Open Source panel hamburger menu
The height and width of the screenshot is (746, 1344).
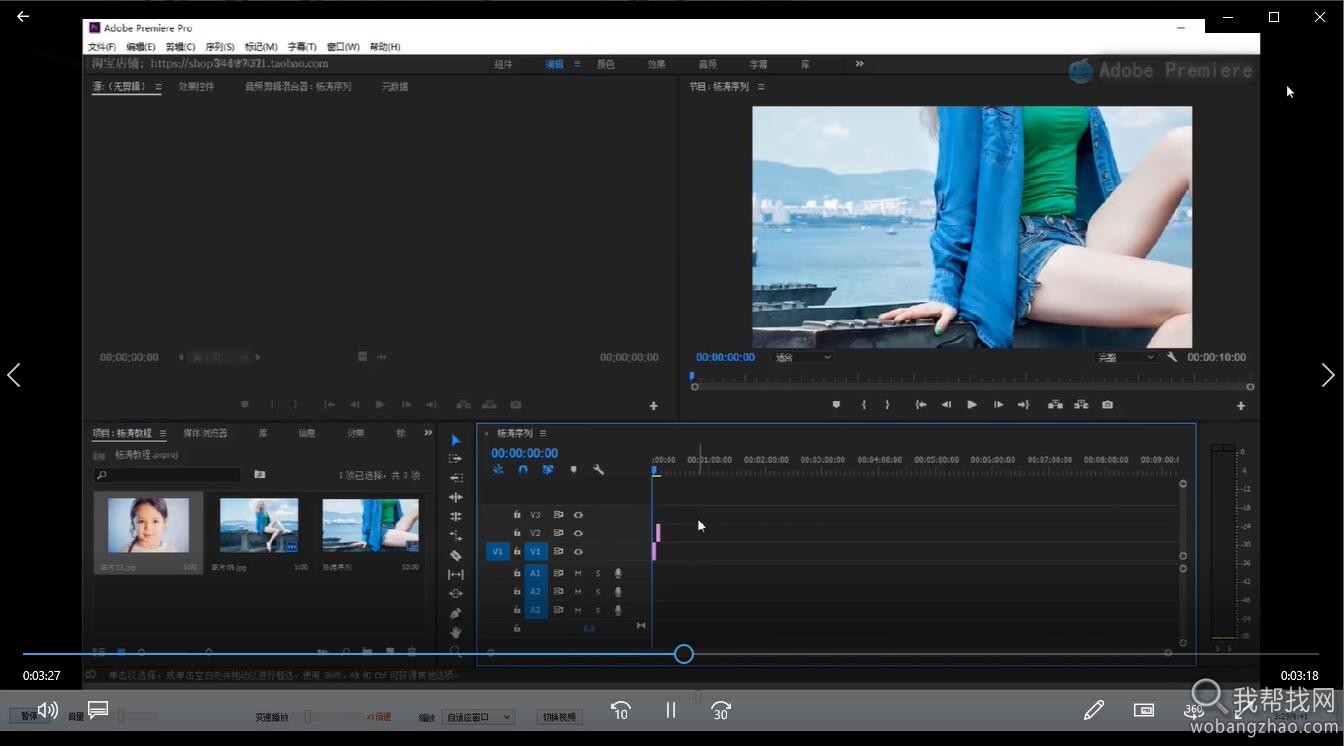pos(158,87)
